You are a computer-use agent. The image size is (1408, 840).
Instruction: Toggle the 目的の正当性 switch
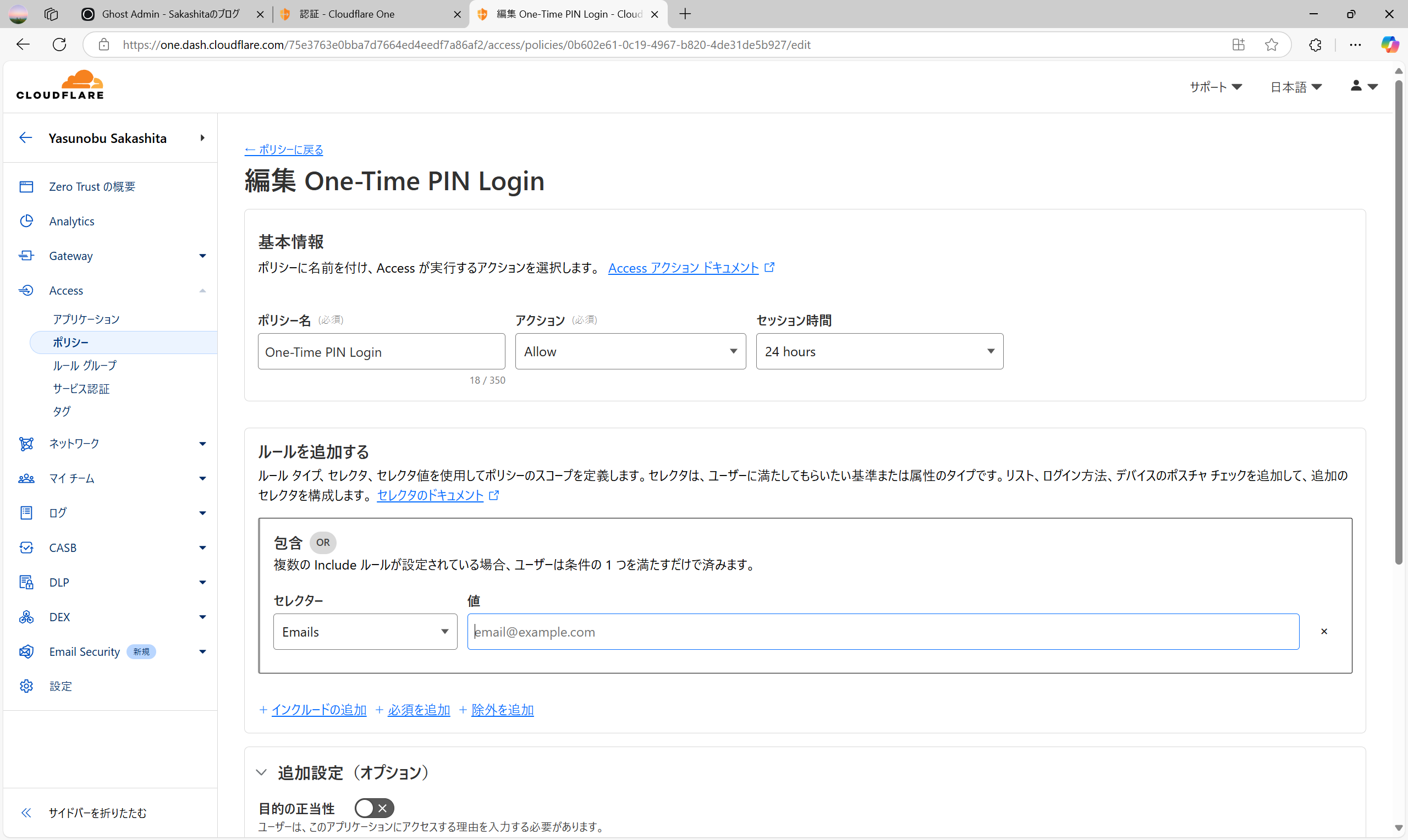(373, 808)
